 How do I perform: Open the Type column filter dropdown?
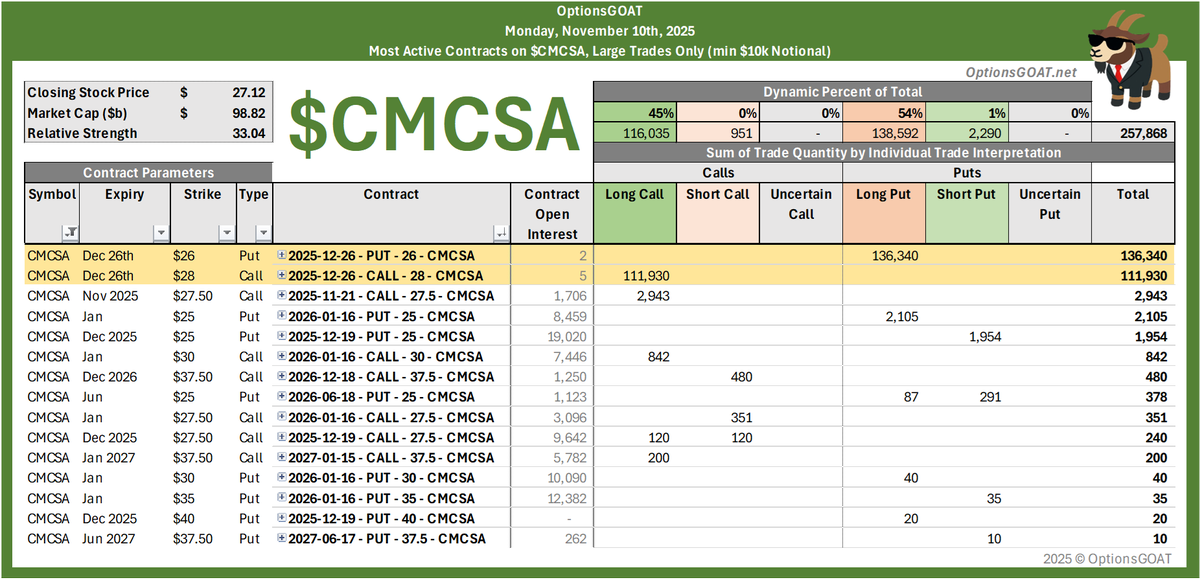[263, 233]
